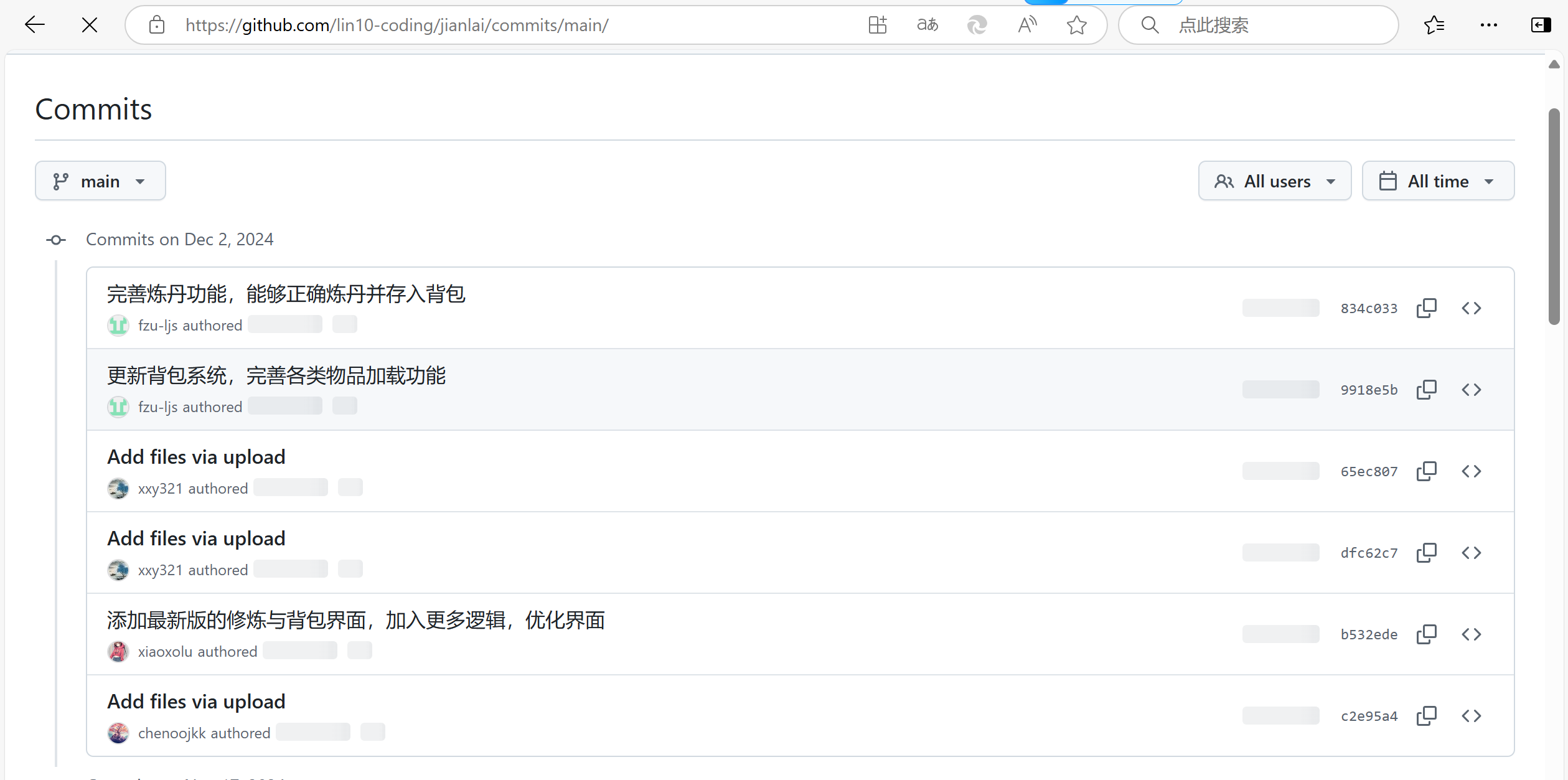Copy full SHA for commit 65ec807
1568x780 pixels.
point(1426,471)
